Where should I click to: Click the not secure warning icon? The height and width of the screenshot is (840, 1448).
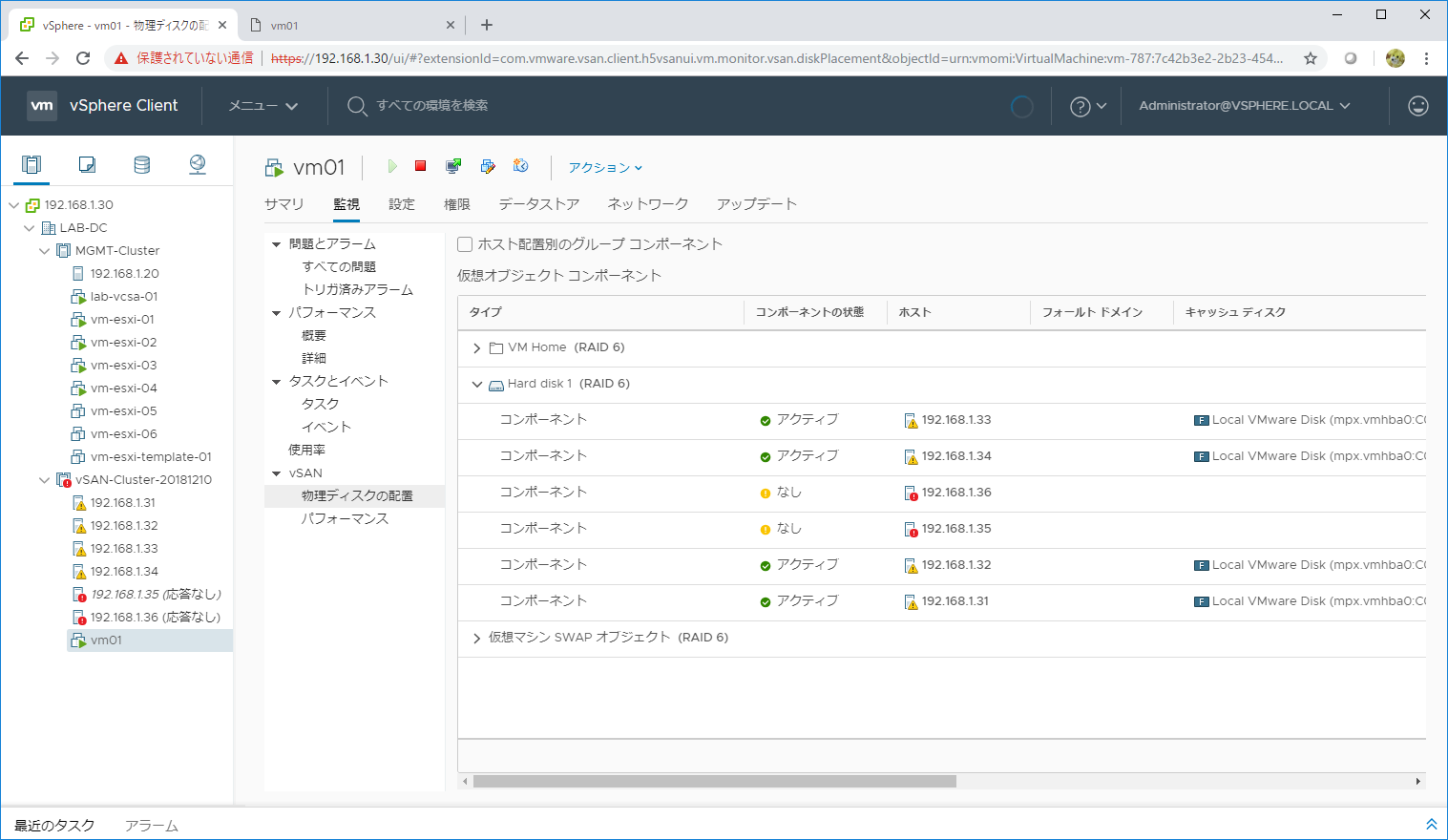tap(121, 58)
